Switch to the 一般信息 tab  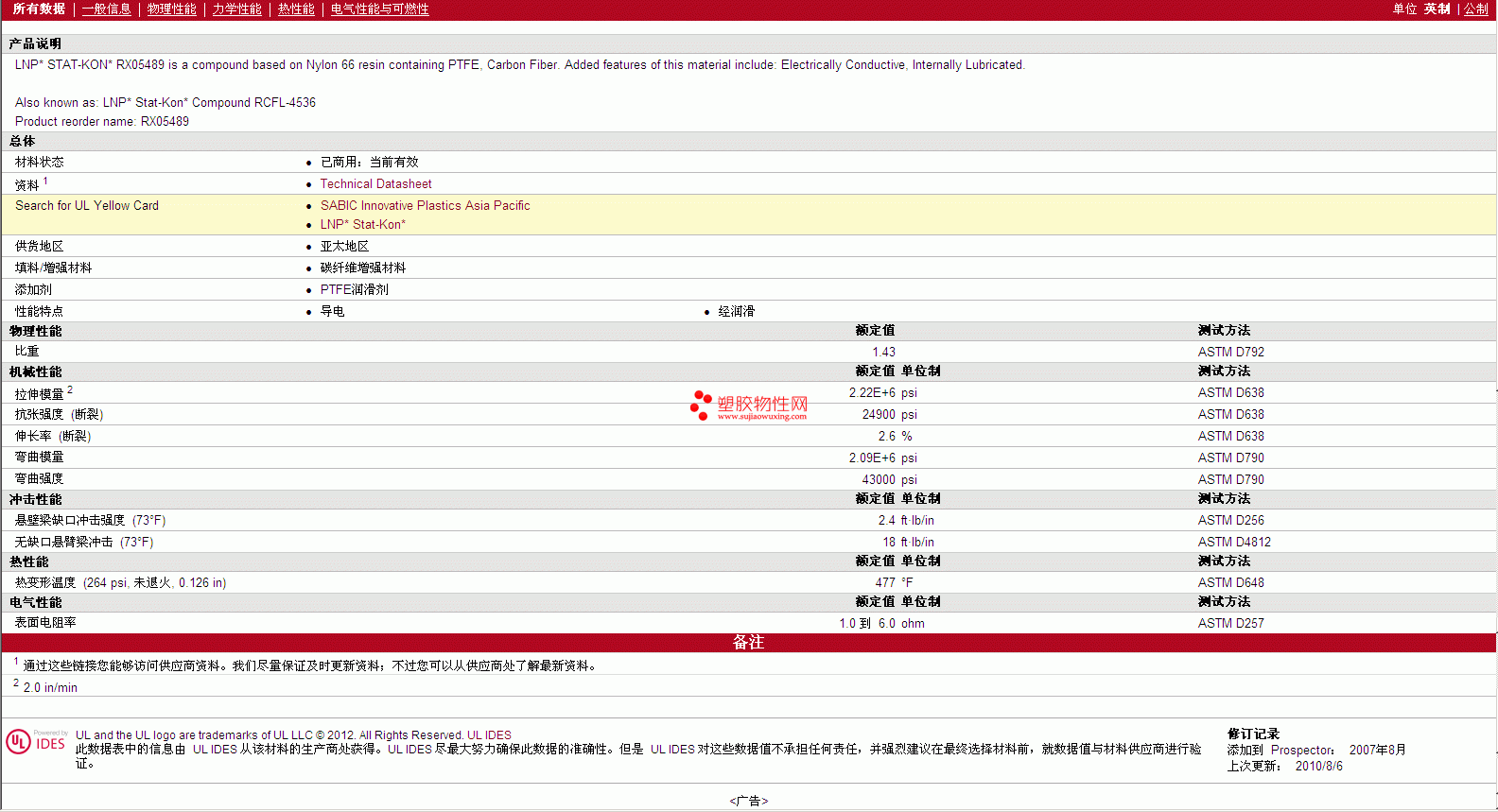pyautogui.click(x=106, y=9)
